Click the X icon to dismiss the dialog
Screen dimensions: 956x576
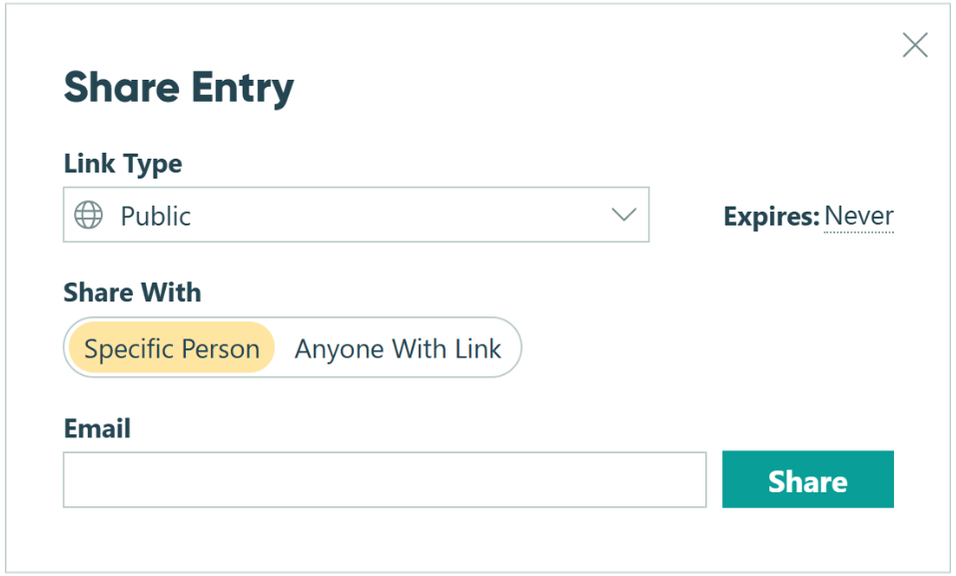point(914,44)
